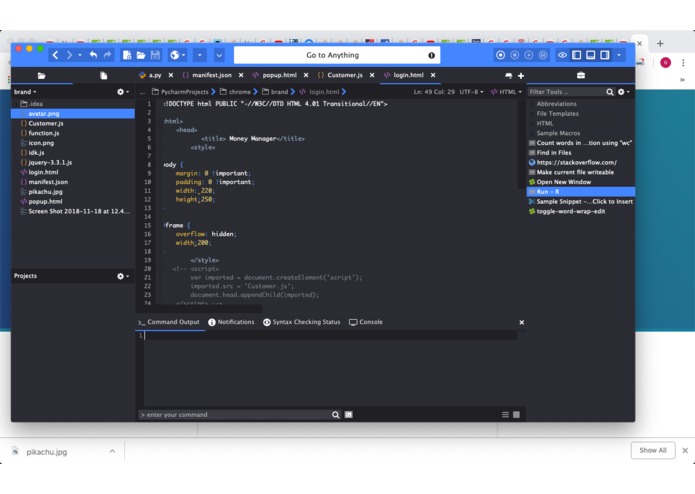Open browser preview dropdown arrow
Screen dimensions: 695x494
pos(184,55)
